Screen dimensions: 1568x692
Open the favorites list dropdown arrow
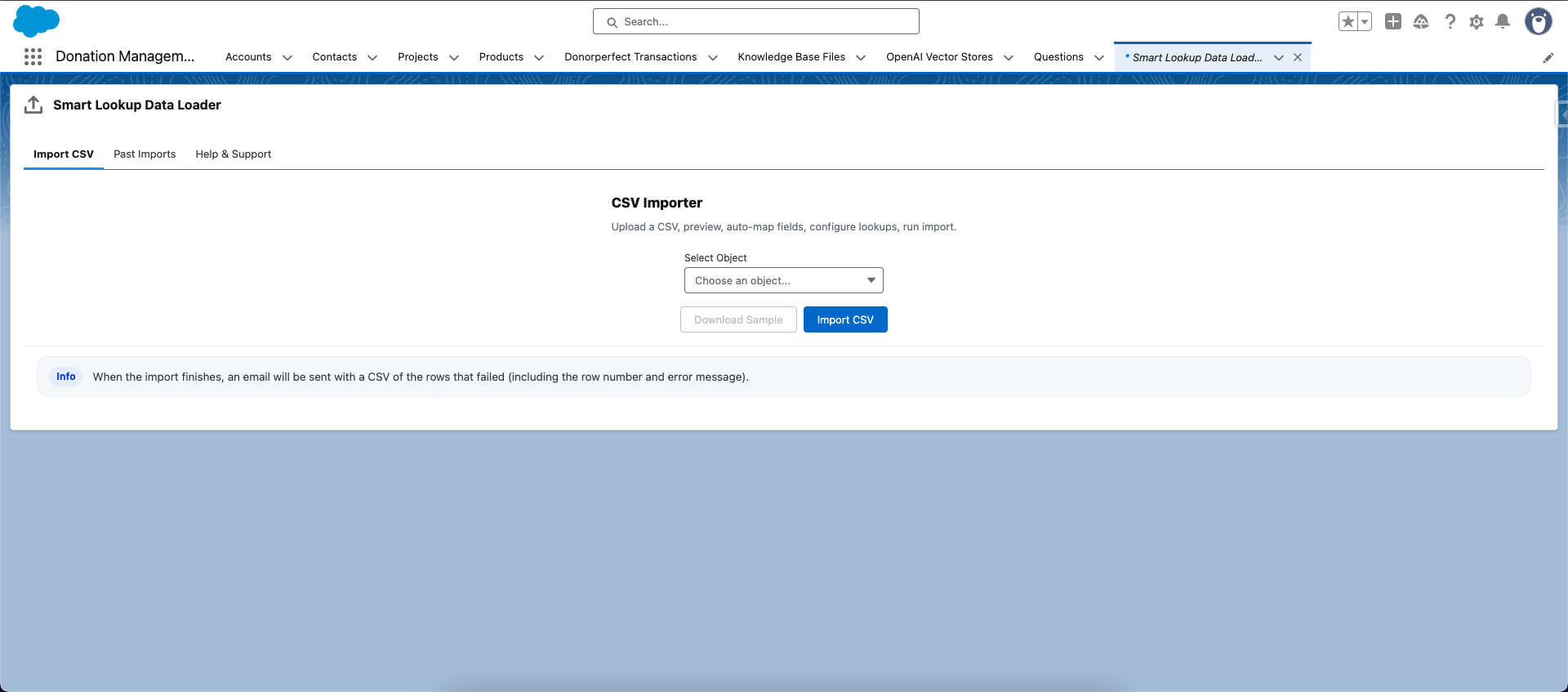click(1365, 22)
